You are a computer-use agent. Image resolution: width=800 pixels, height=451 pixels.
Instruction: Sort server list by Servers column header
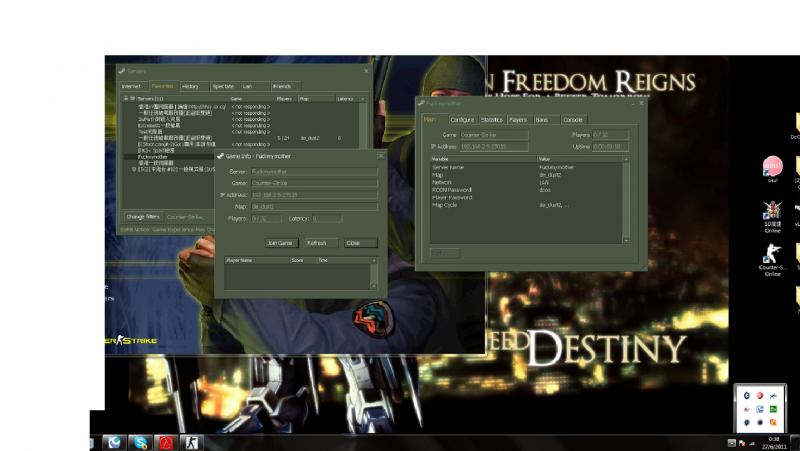pyautogui.click(x=181, y=98)
